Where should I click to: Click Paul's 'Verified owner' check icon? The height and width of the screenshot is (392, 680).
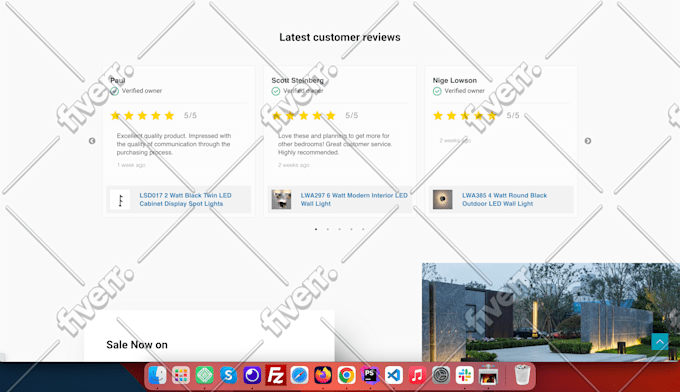(x=114, y=91)
